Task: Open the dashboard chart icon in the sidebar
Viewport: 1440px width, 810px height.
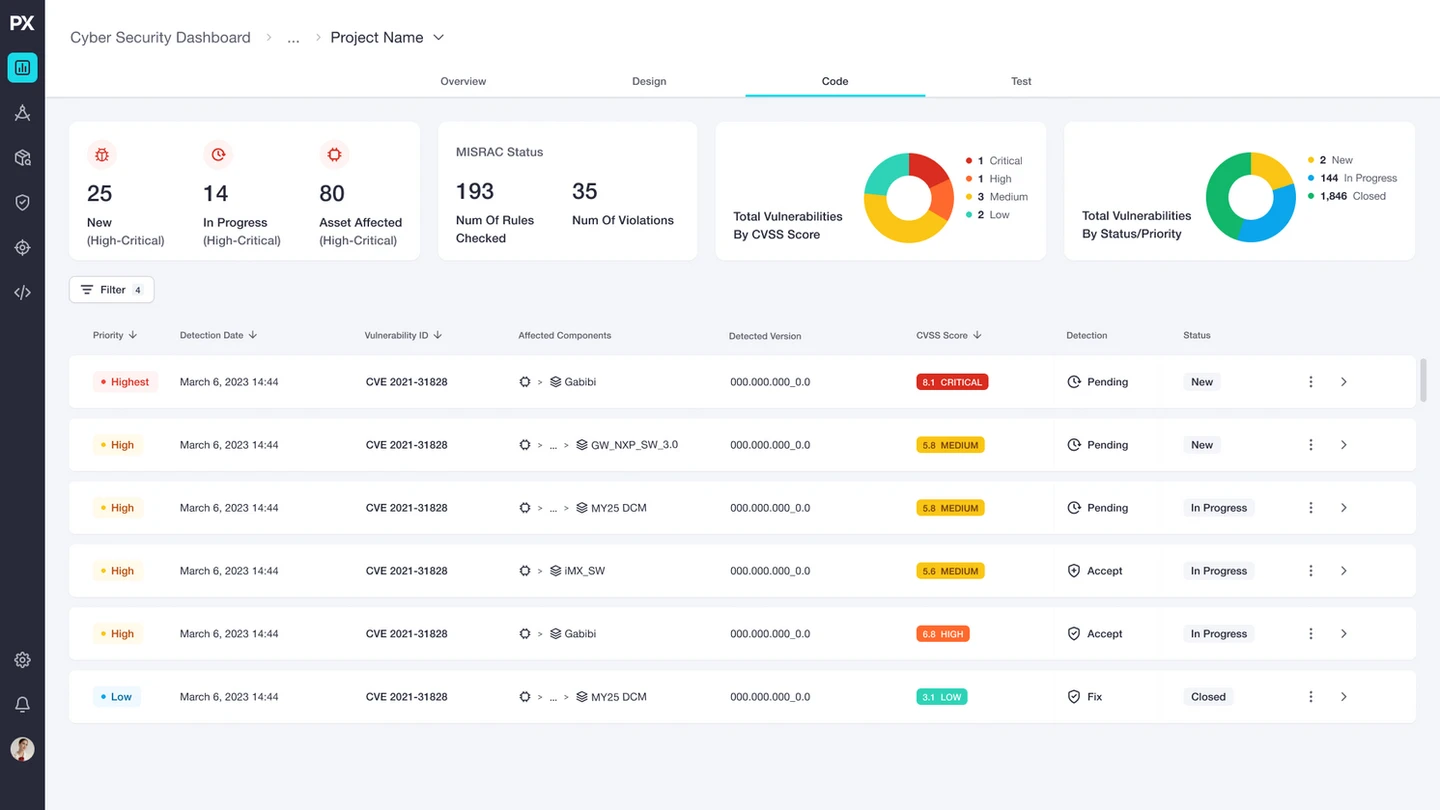Action: coord(22,68)
